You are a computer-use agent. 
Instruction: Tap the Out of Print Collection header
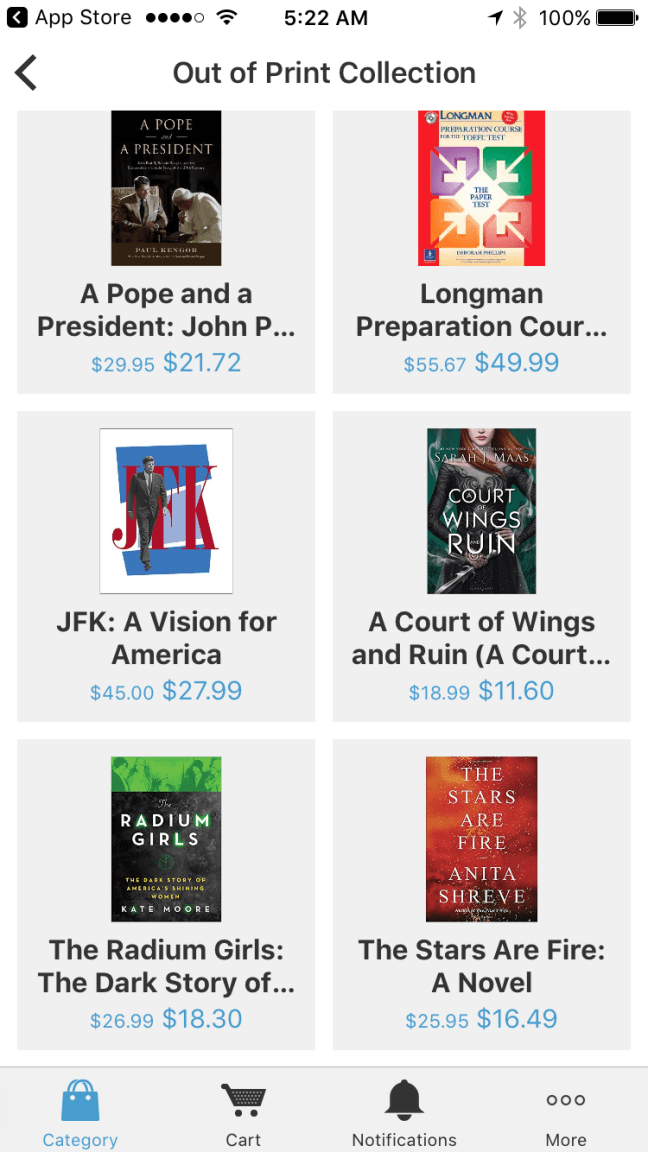tap(324, 73)
